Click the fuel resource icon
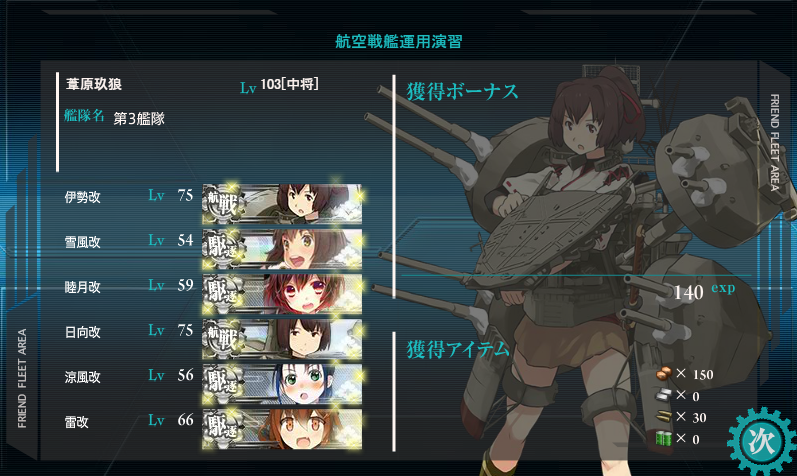The image size is (797, 476). [x=664, y=374]
